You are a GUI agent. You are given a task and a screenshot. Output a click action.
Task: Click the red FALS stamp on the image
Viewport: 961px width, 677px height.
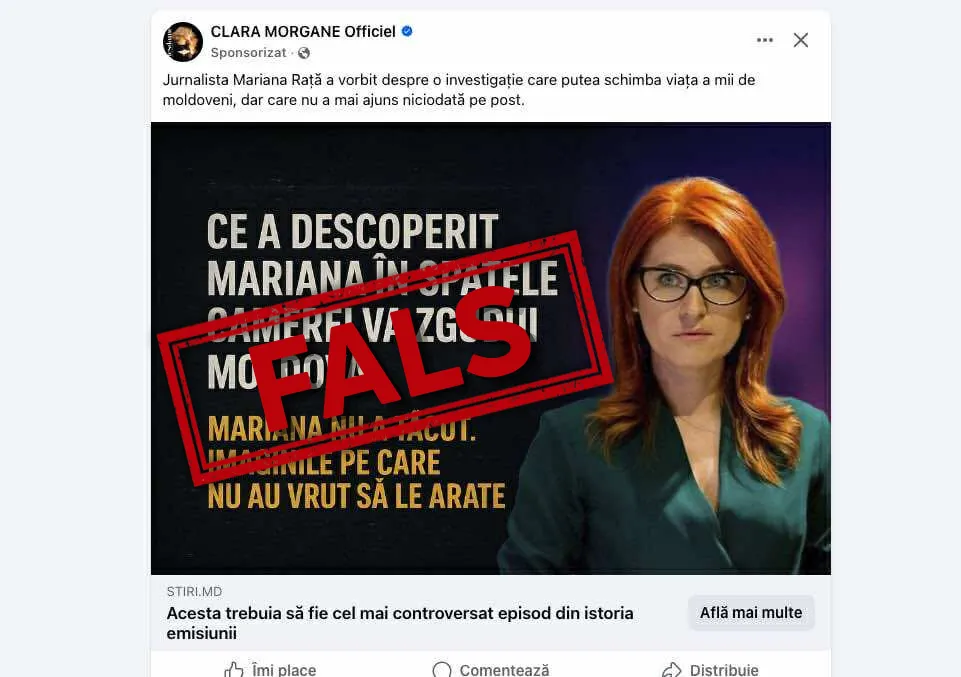coord(386,358)
